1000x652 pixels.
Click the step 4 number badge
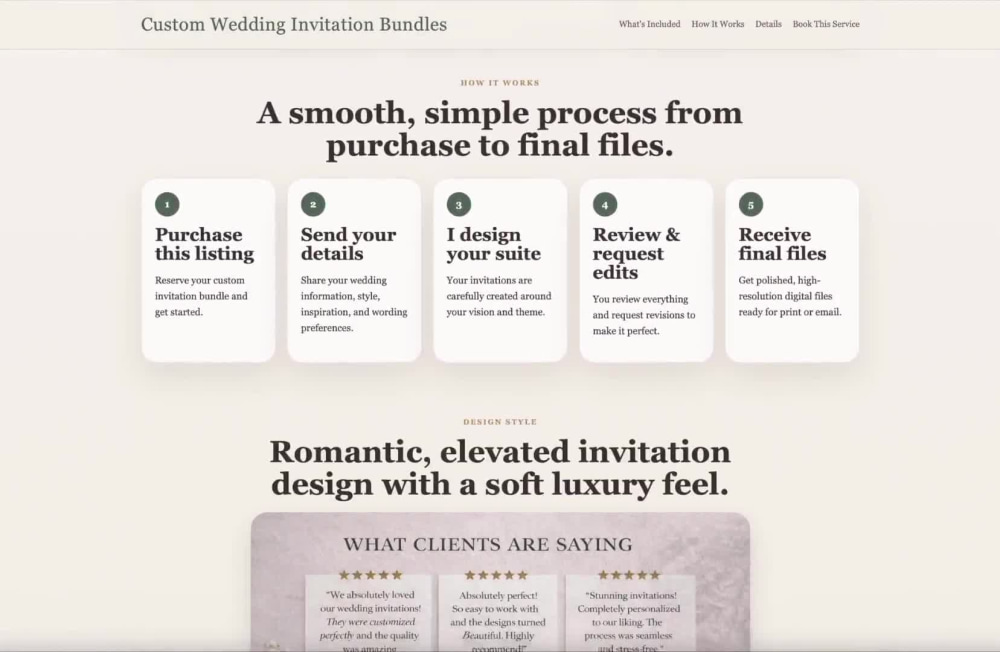(605, 205)
